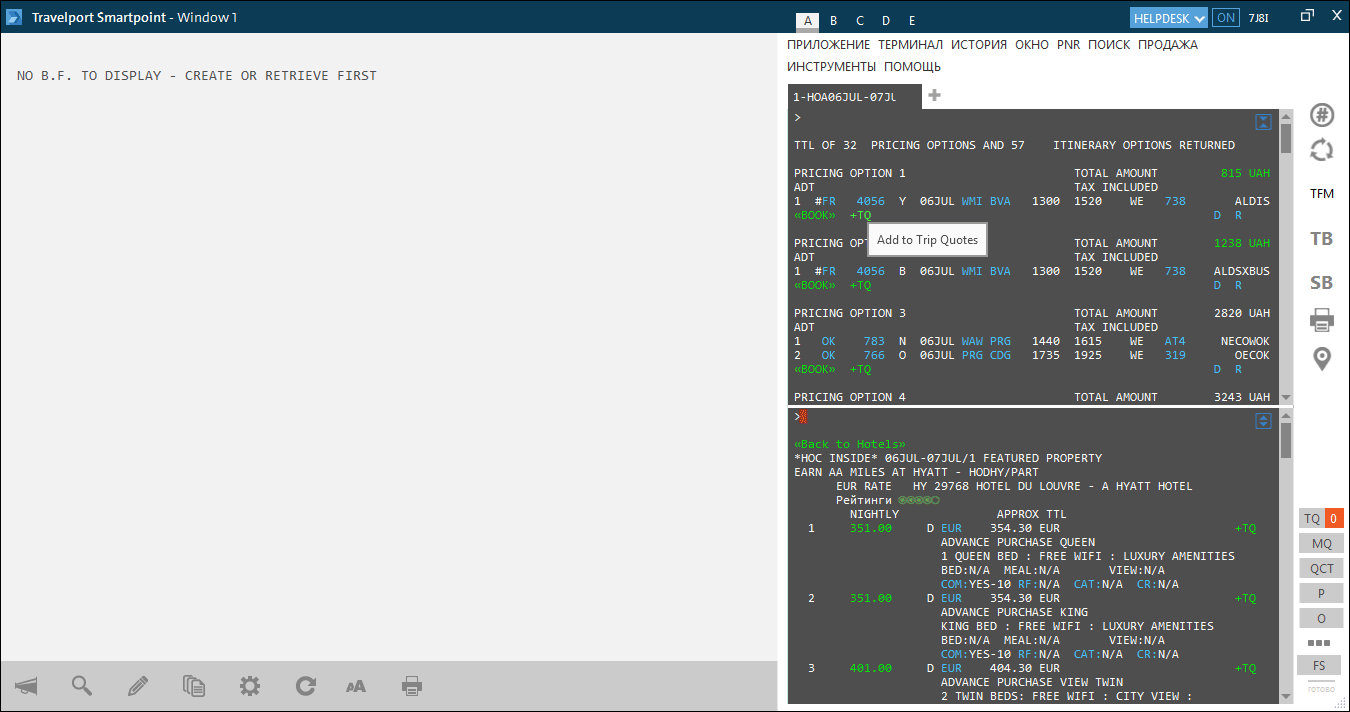Click the FS button
The height and width of the screenshot is (712, 1350).
[1319, 666]
